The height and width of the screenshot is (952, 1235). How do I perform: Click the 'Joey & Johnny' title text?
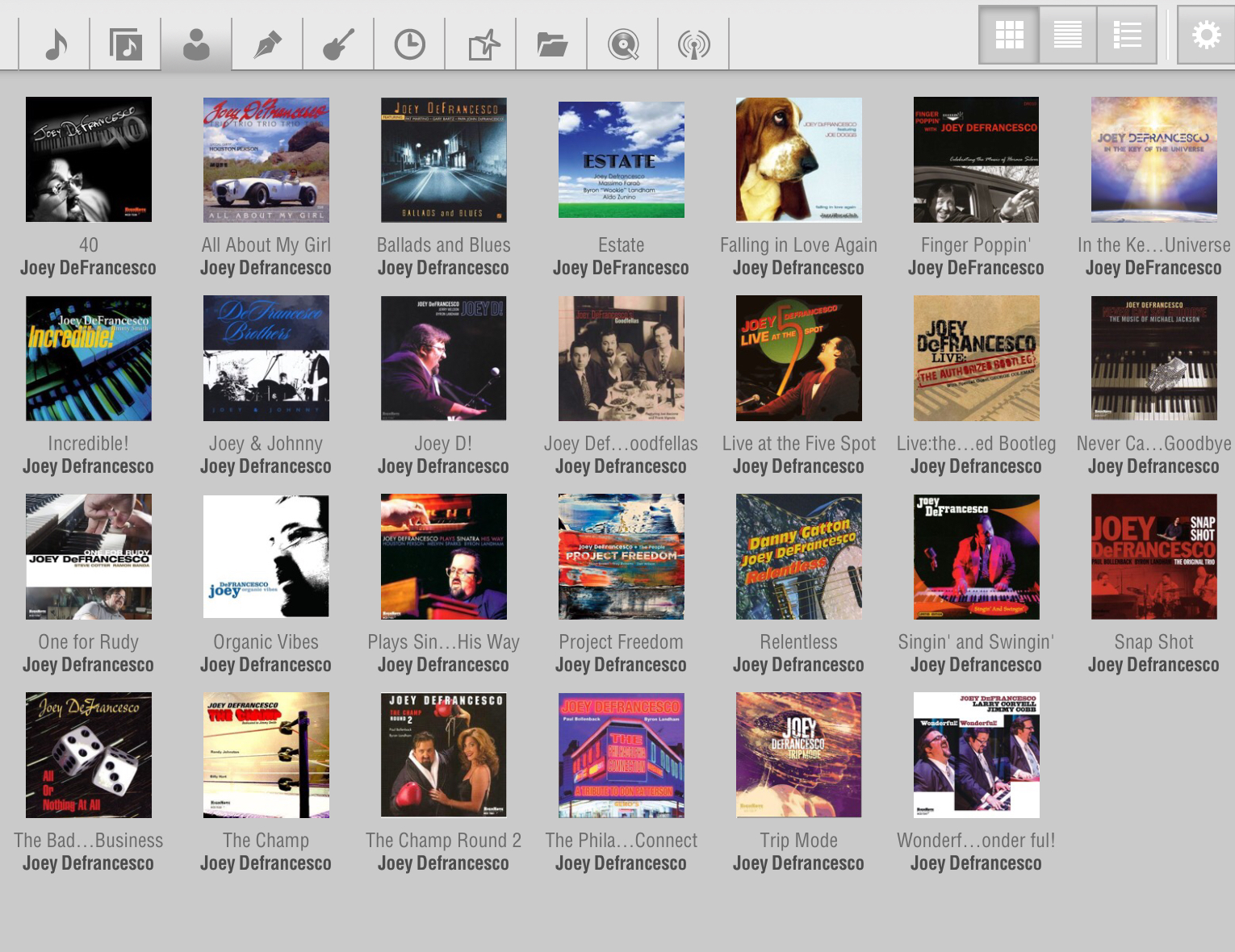click(266, 443)
